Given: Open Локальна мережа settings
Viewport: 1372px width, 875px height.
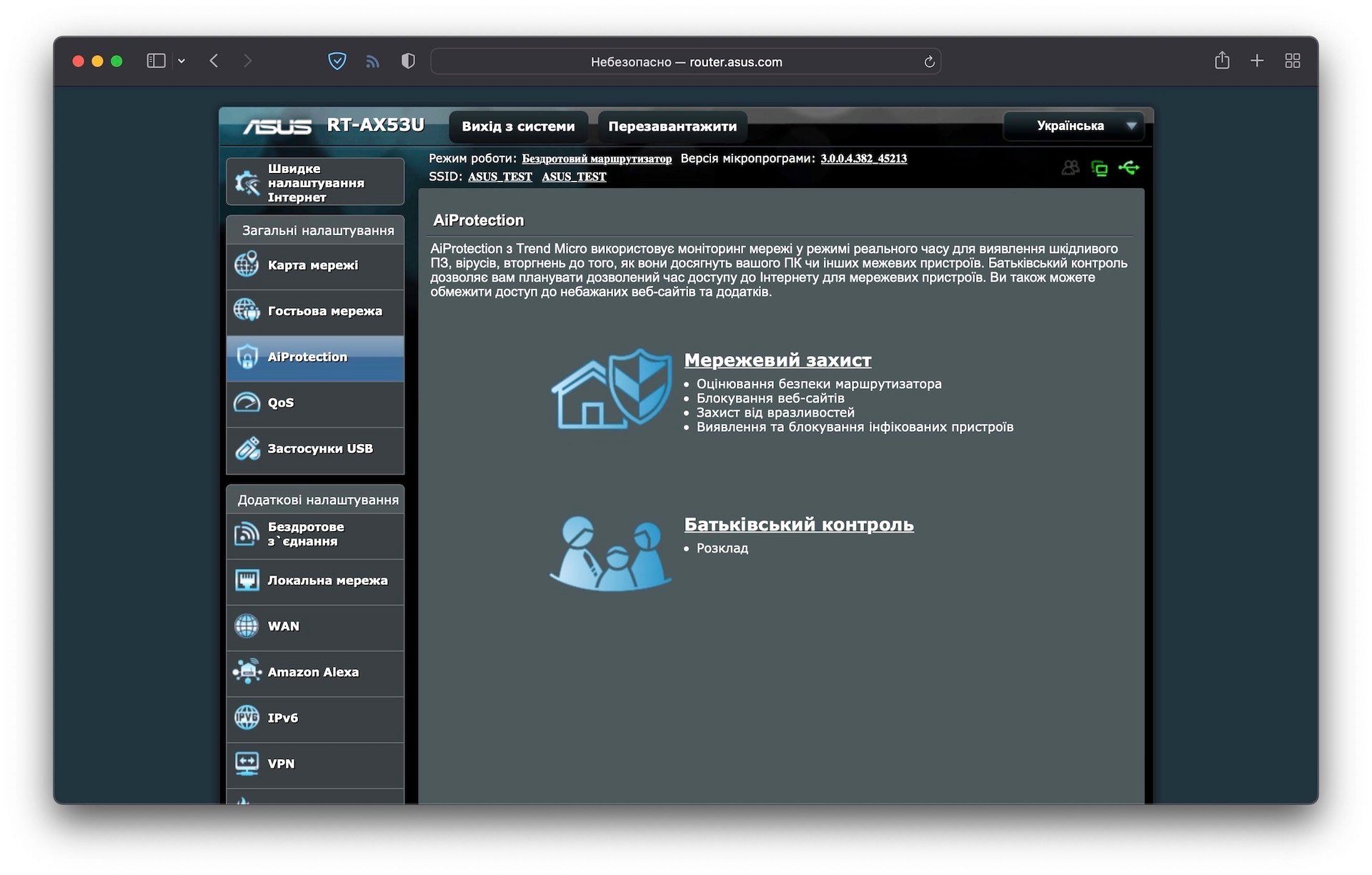Looking at the screenshot, I should pos(315,582).
